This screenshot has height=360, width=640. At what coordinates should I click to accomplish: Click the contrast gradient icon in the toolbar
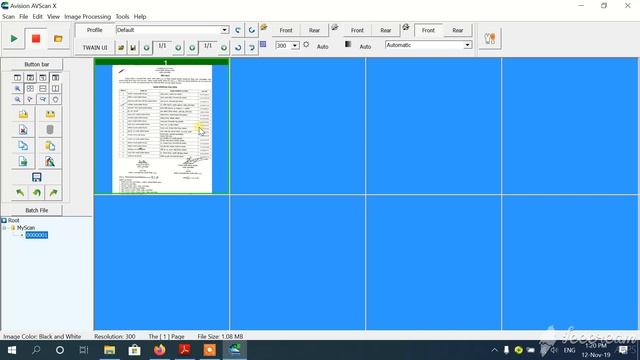click(348, 44)
